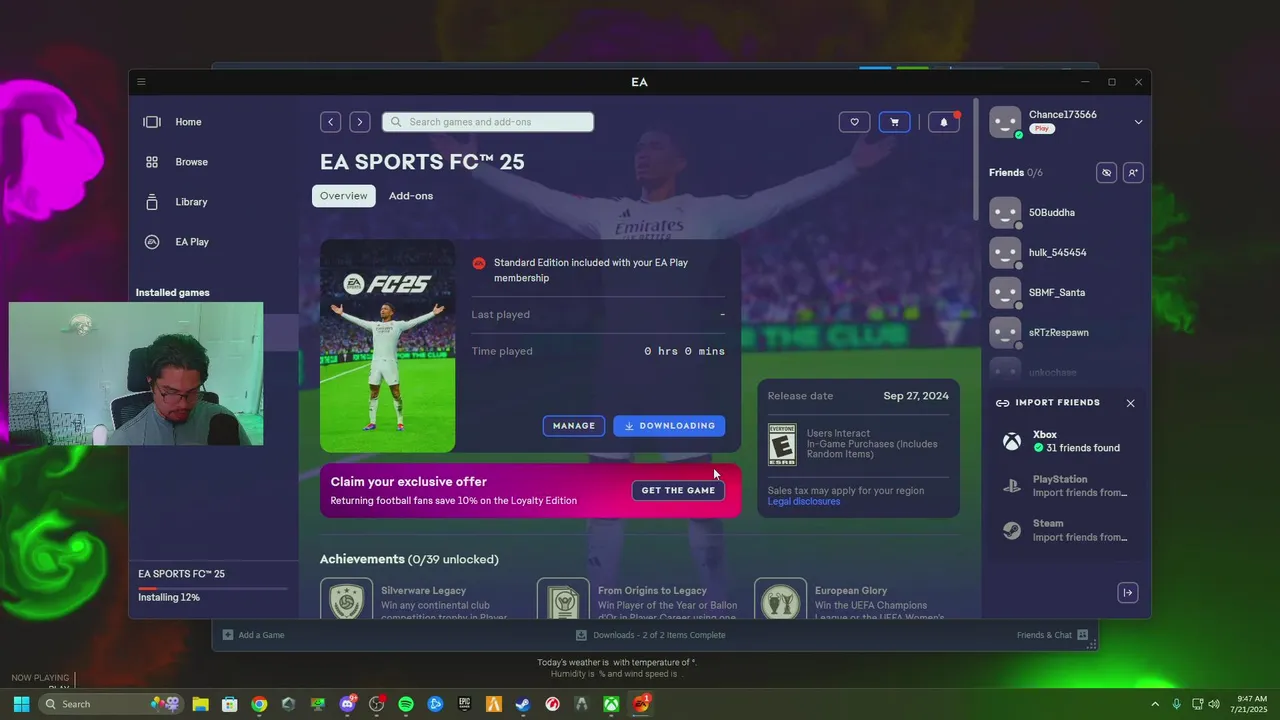Click the FC25 cover art thumbnail
The image size is (1280, 720).
[387, 346]
